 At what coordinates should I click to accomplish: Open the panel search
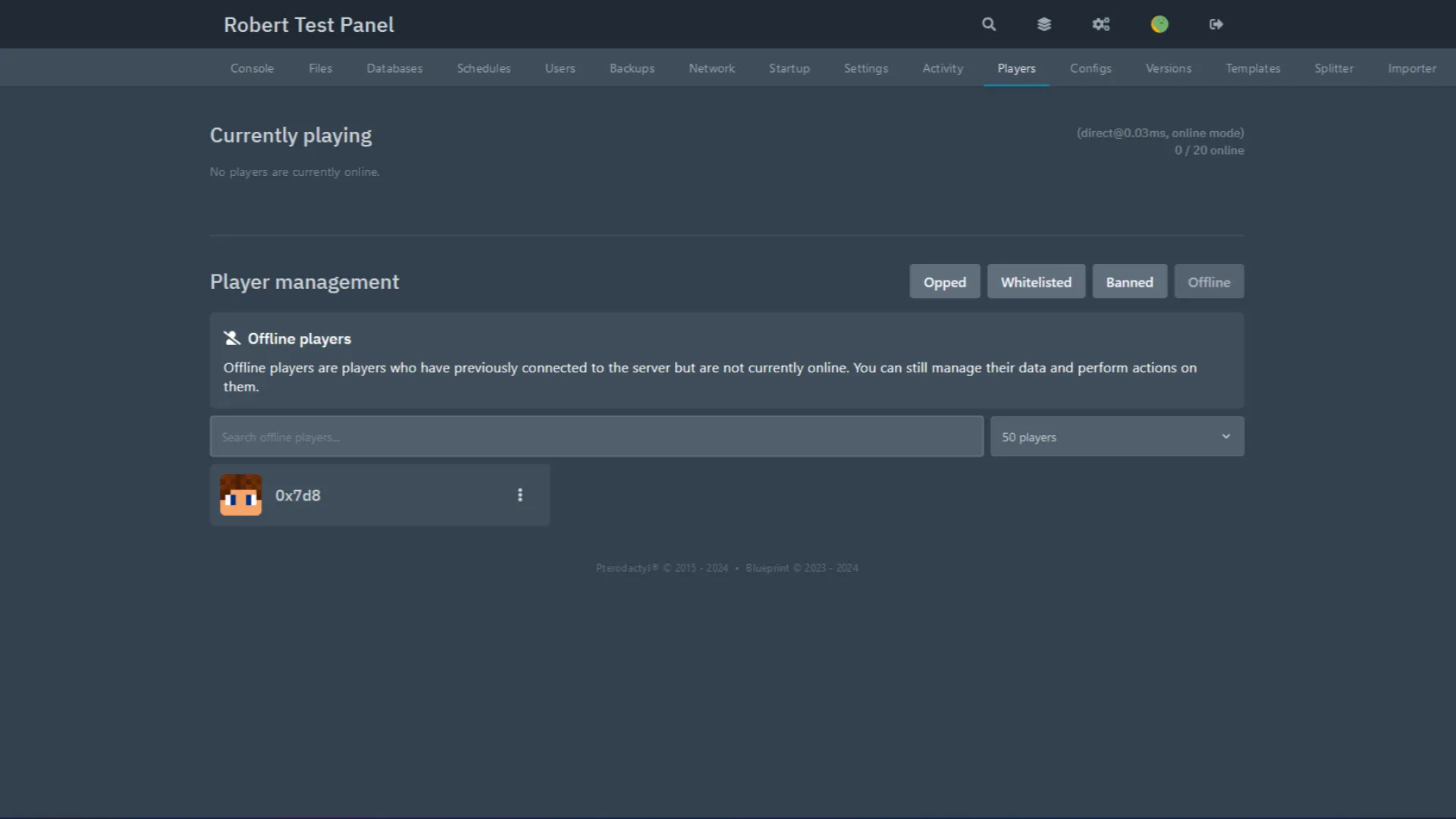coord(988,24)
